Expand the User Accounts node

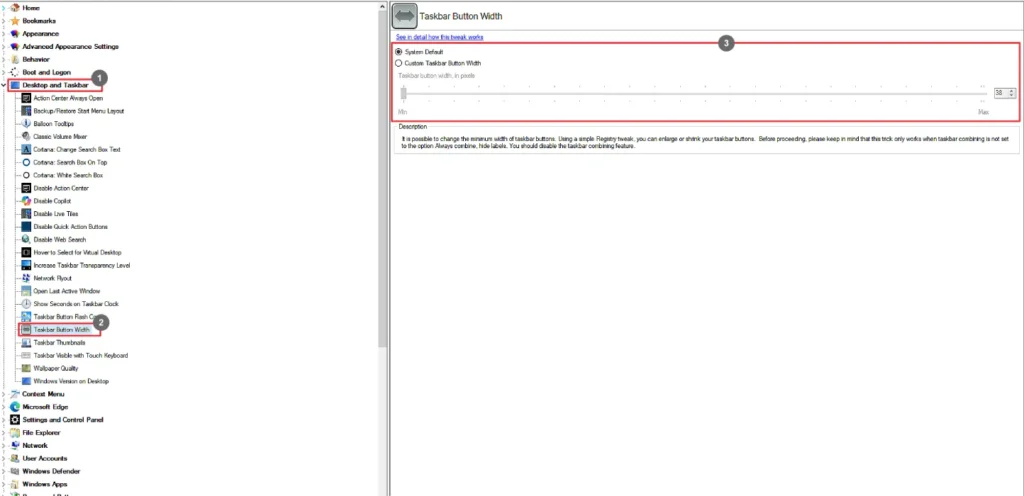point(4,458)
